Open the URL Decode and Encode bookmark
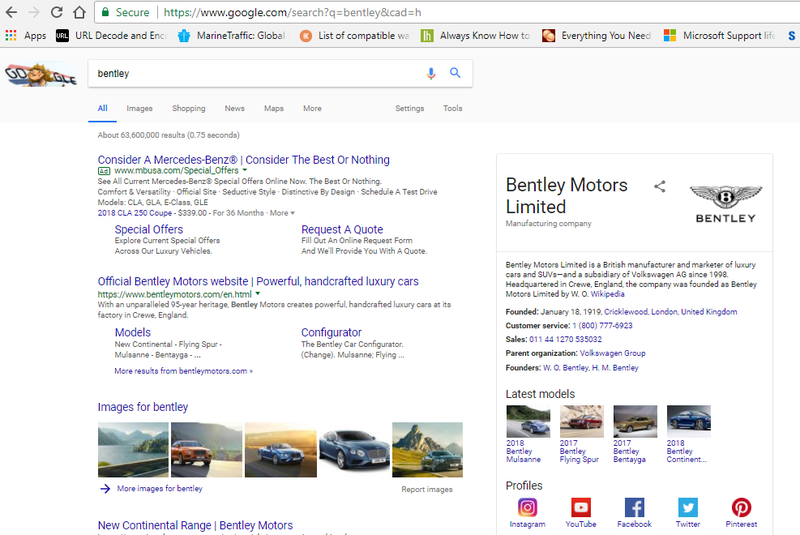800x535 pixels. [112, 35]
